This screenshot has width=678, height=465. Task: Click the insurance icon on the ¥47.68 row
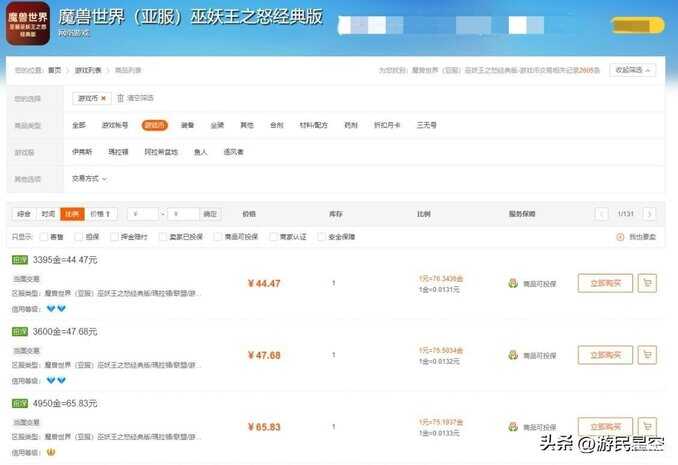513,355
